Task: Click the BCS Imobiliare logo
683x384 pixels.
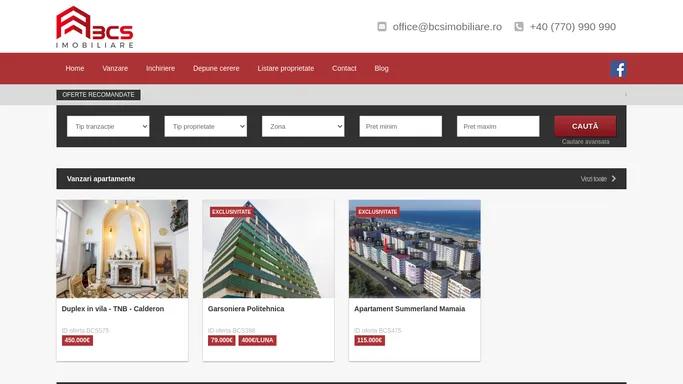Action: pos(95,27)
